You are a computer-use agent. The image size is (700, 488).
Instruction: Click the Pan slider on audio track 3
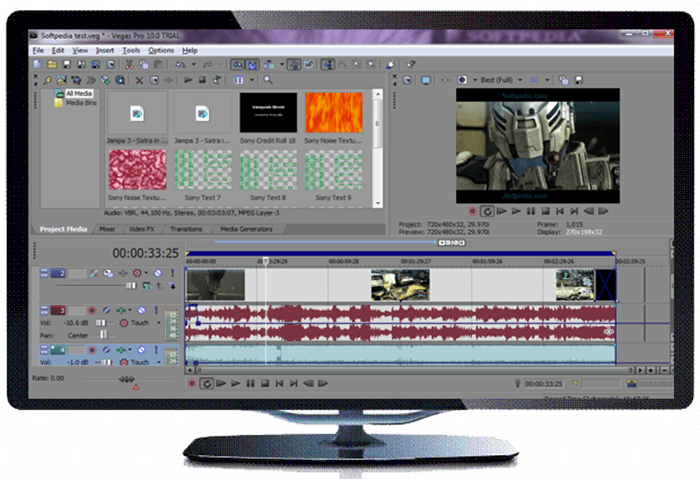click(104, 335)
